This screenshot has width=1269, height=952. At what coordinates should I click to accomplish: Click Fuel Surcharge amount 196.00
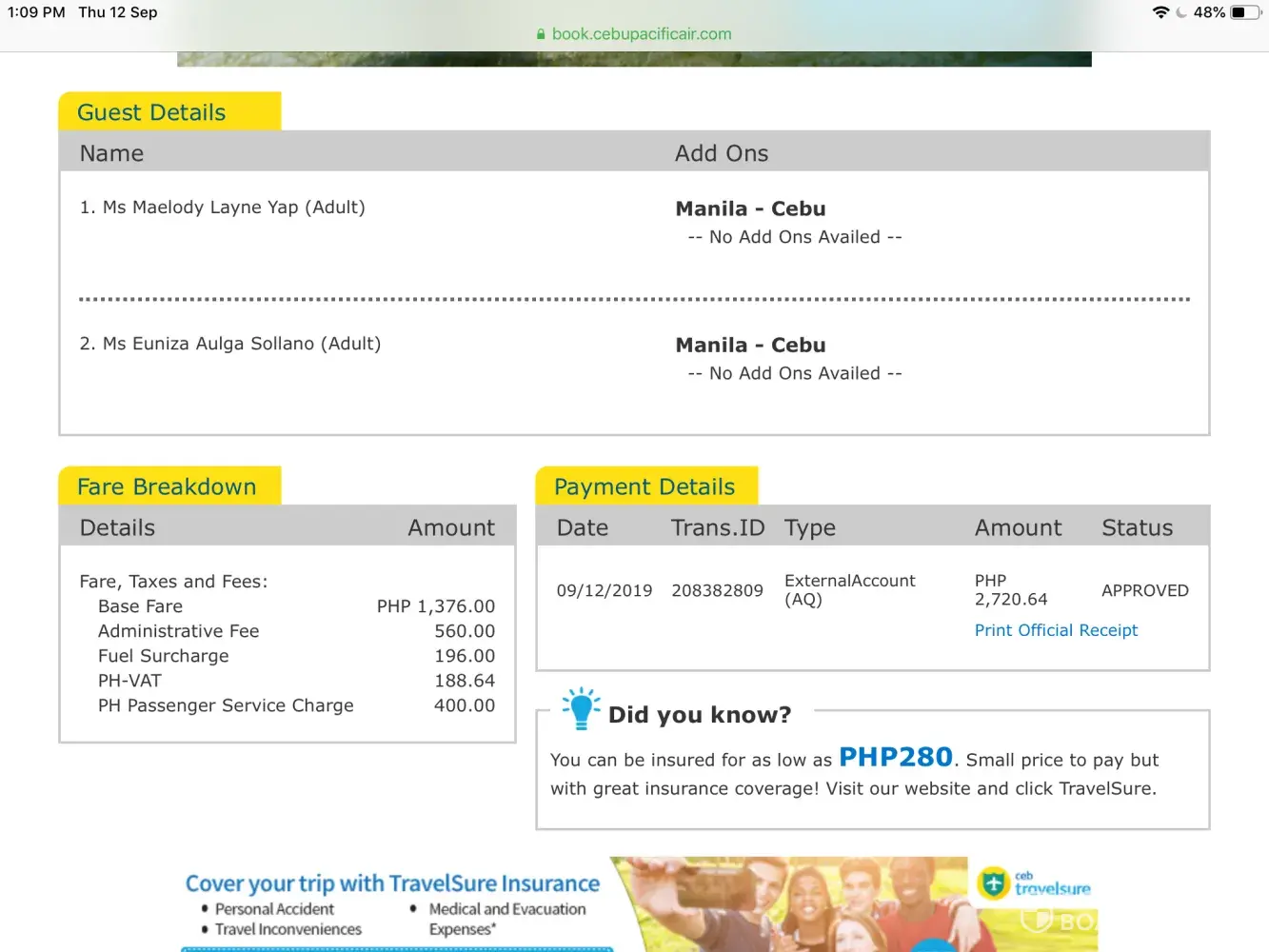465,656
